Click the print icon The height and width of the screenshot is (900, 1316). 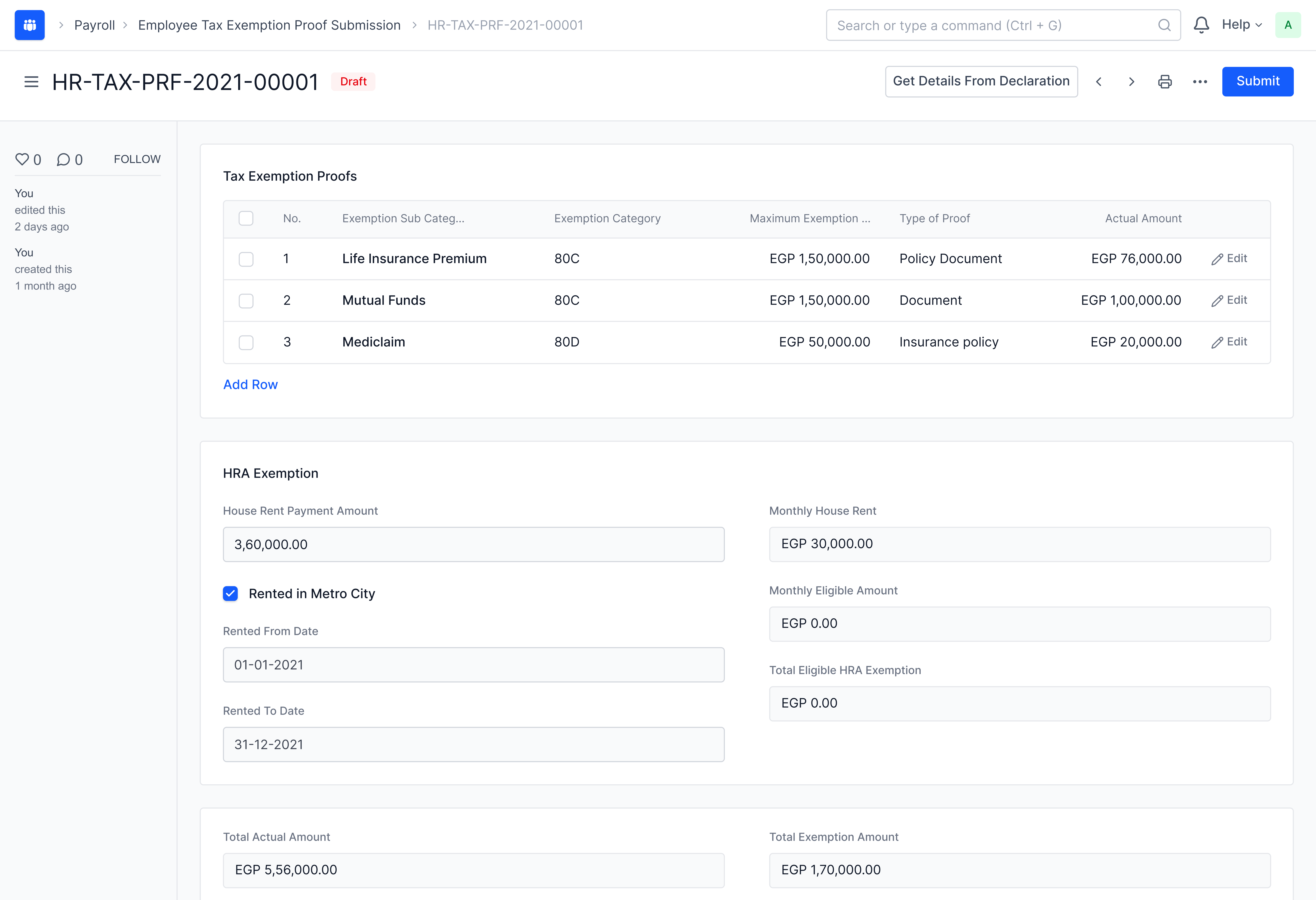[1165, 82]
